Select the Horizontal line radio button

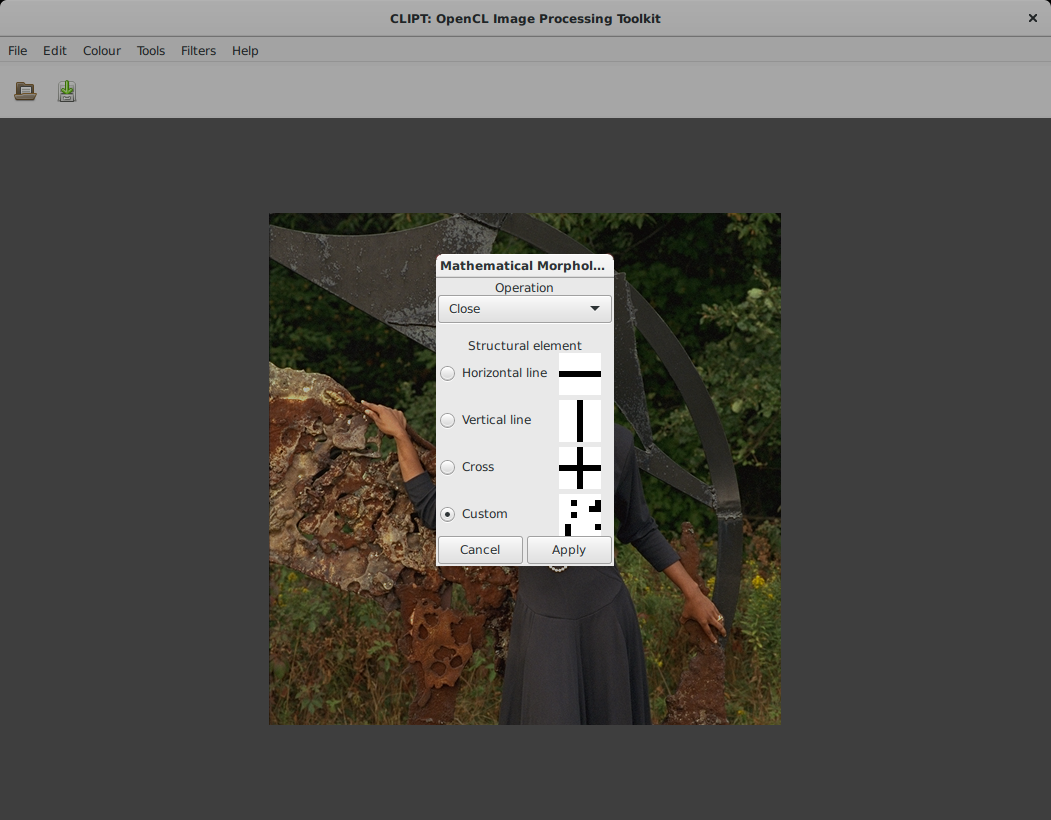point(448,374)
